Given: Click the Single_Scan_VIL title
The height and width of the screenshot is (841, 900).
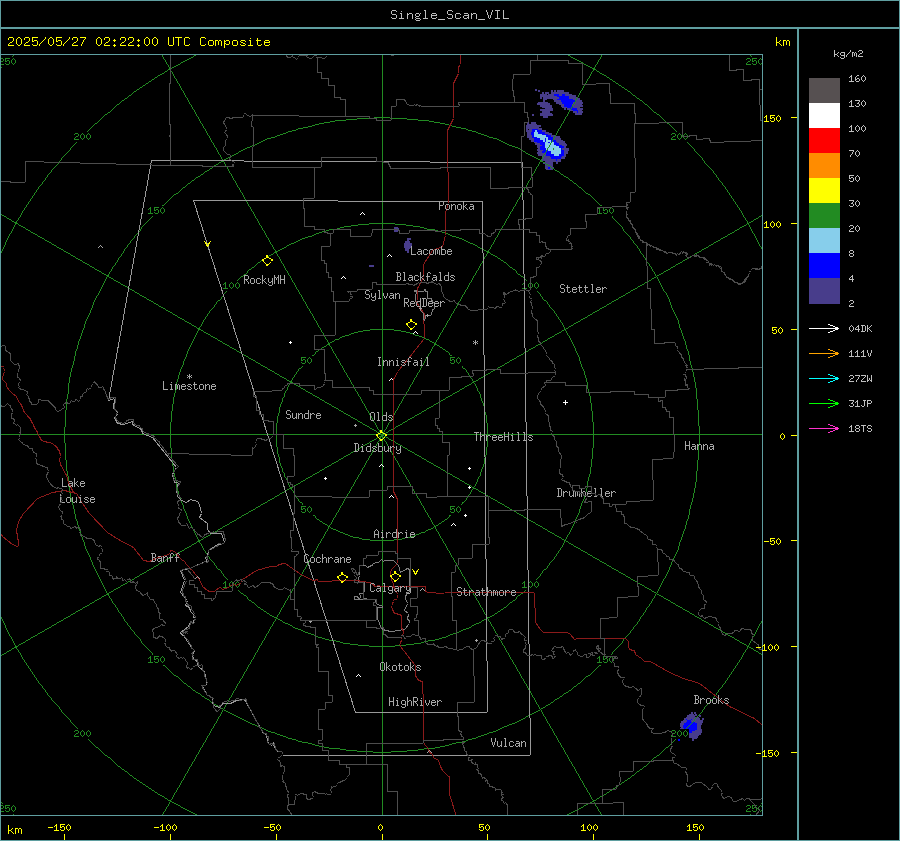Looking at the screenshot, I should 449,15.
